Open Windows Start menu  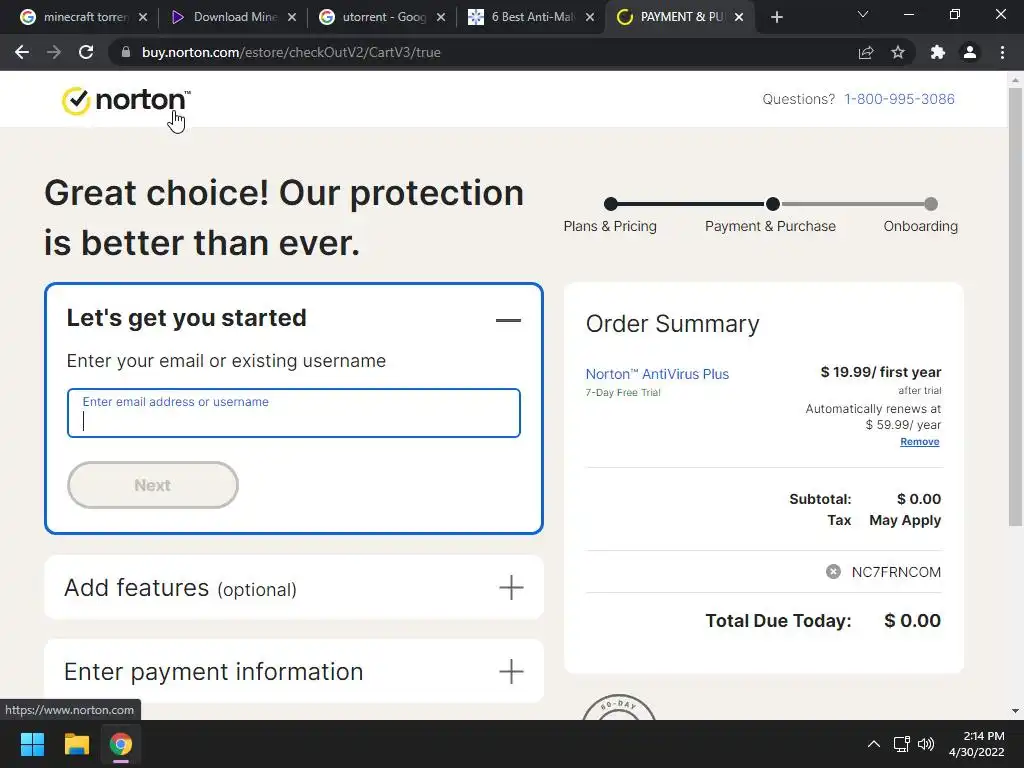(x=32, y=744)
